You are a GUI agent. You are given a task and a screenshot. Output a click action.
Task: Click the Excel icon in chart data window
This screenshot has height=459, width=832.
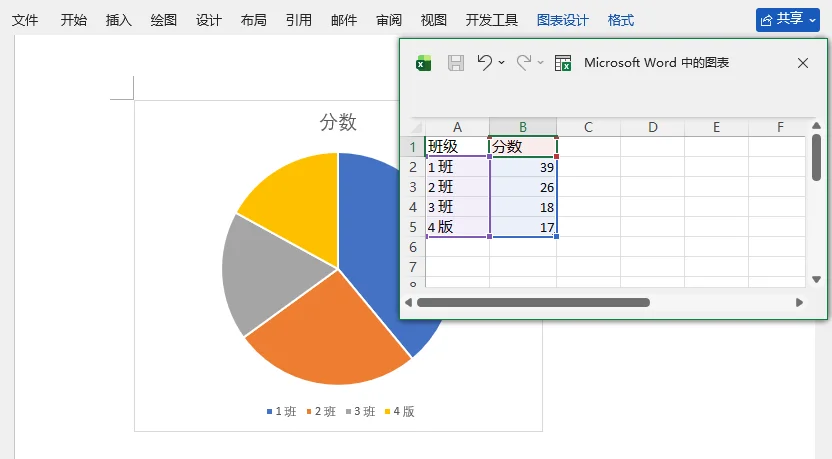(x=423, y=63)
